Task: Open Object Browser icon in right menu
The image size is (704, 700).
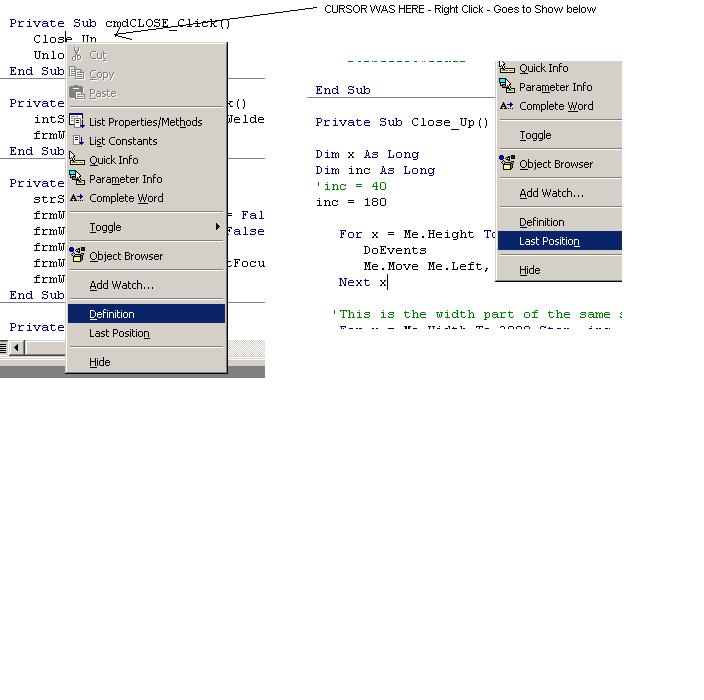Action: pos(507,163)
